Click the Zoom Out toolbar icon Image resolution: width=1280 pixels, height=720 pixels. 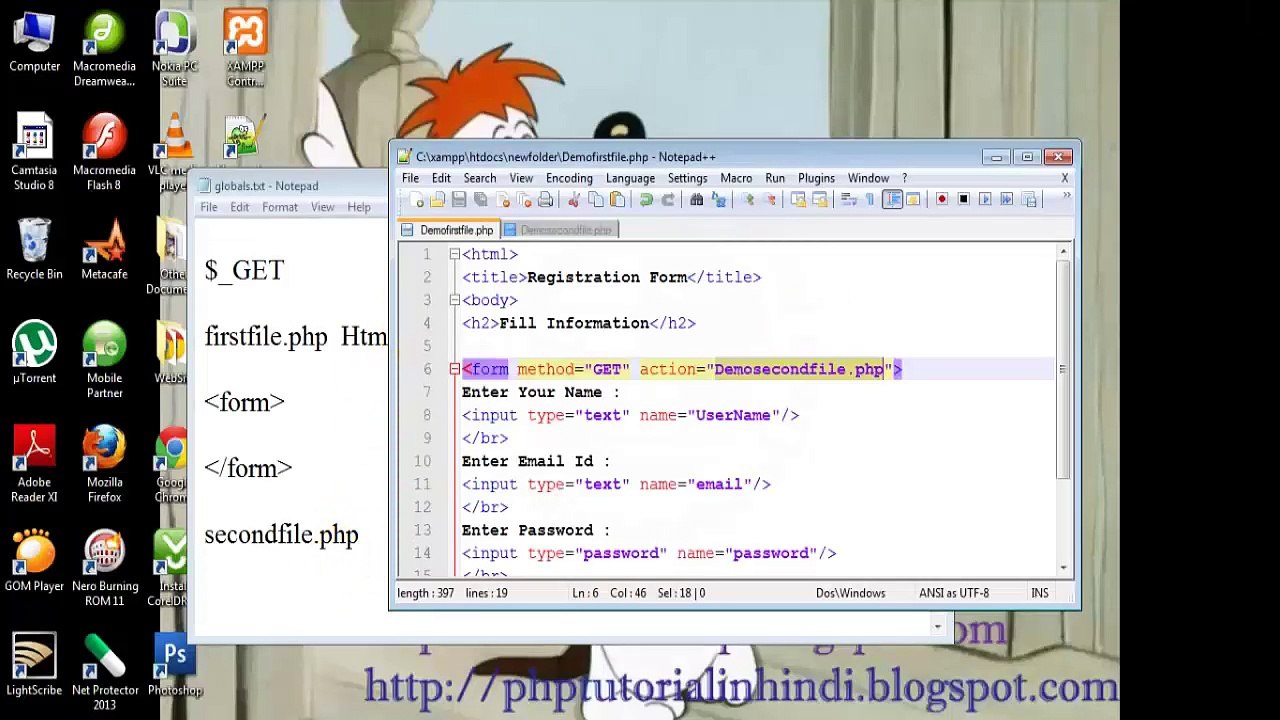click(770, 200)
